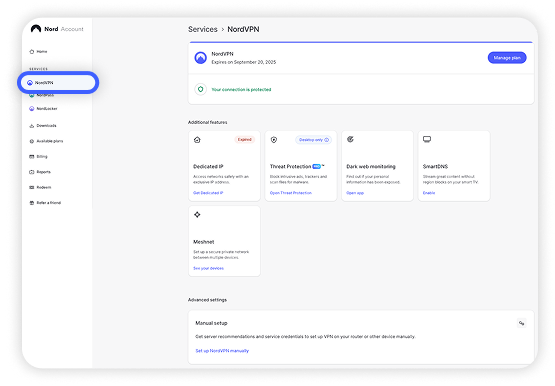Open Reports in the sidebar
The width and height of the screenshot is (555, 386).
point(40,172)
